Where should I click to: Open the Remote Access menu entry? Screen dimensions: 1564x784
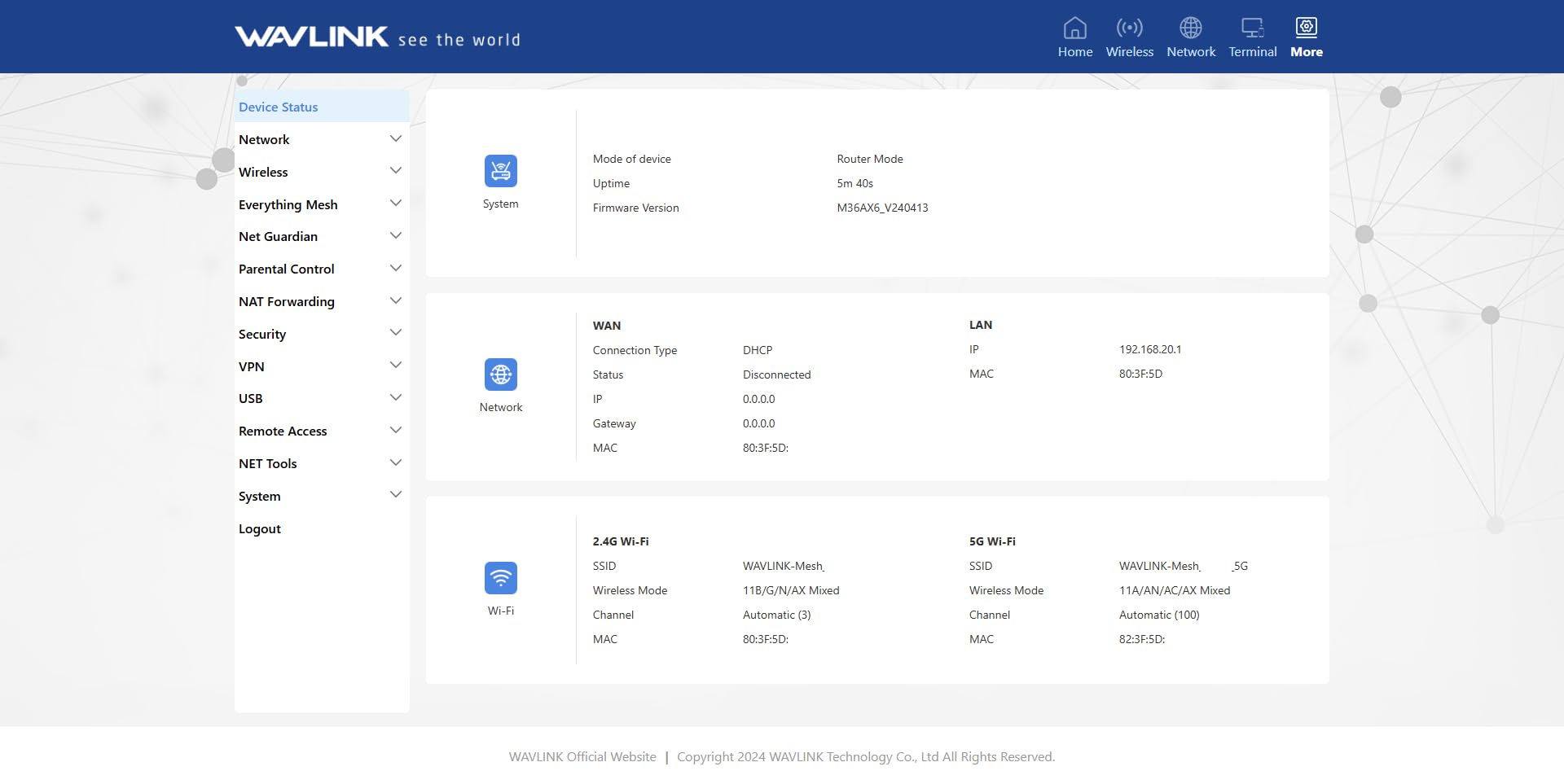pyautogui.click(x=283, y=431)
